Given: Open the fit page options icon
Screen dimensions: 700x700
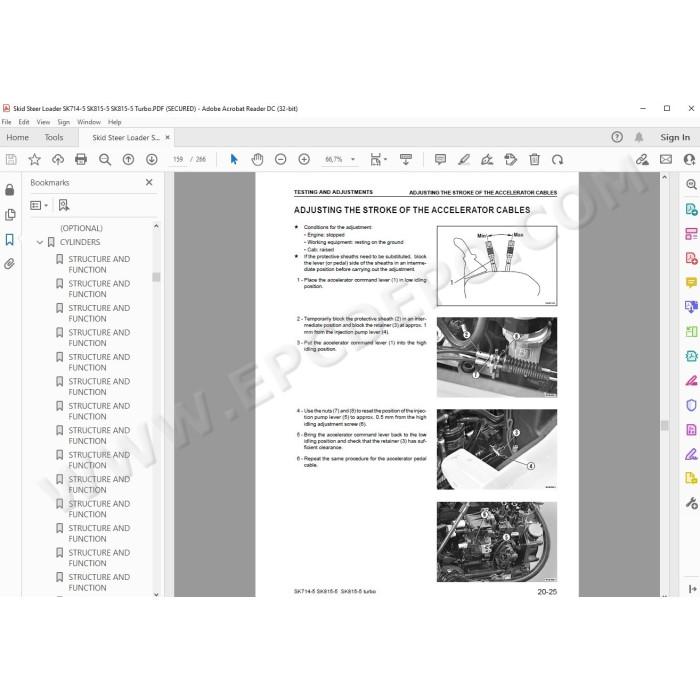Looking at the screenshot, I should point(378,159).
